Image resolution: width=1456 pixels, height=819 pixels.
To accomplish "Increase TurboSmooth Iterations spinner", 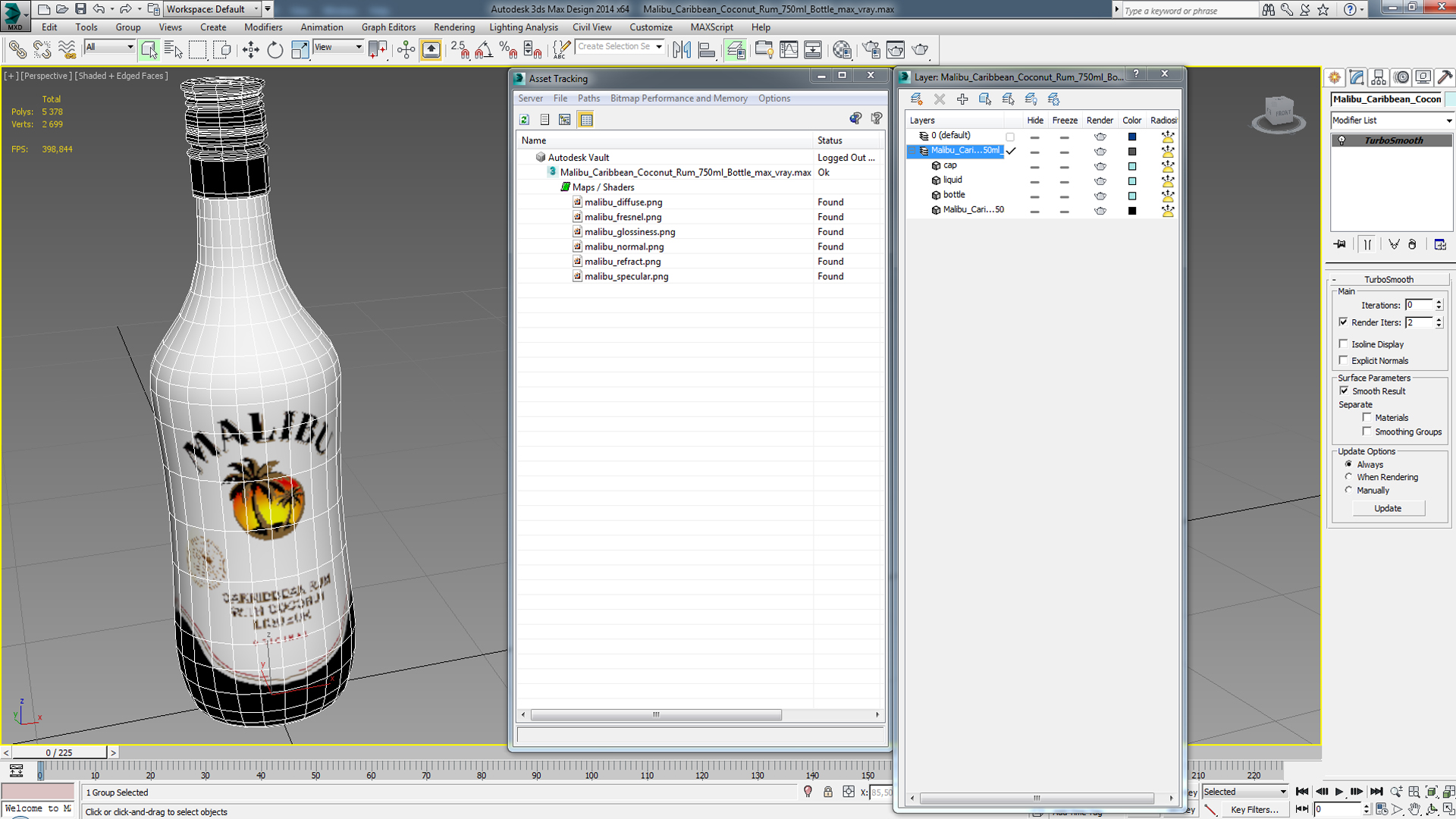I will (1439, 302).
